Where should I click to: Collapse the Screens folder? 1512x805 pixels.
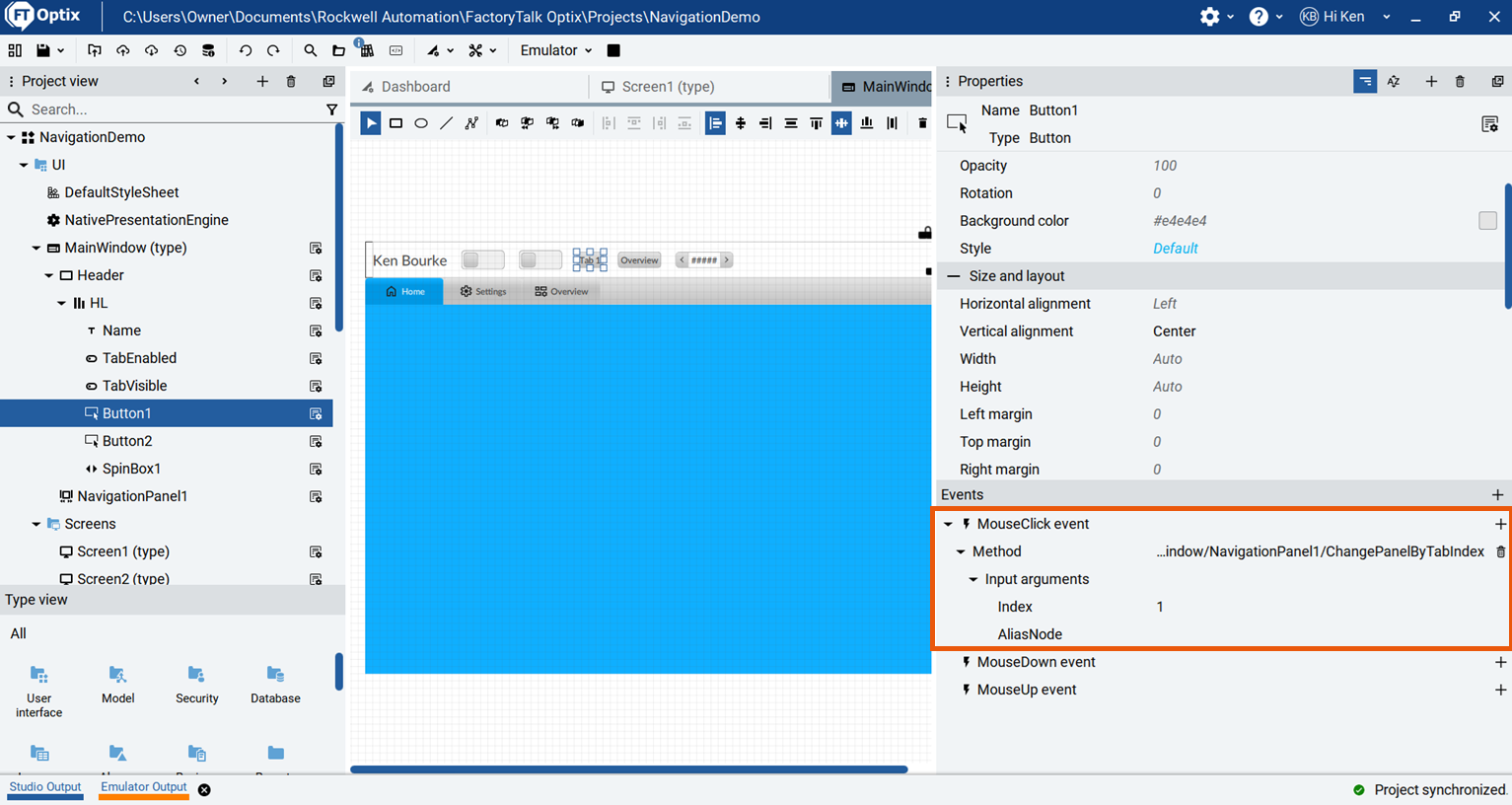tap(36, 524)
